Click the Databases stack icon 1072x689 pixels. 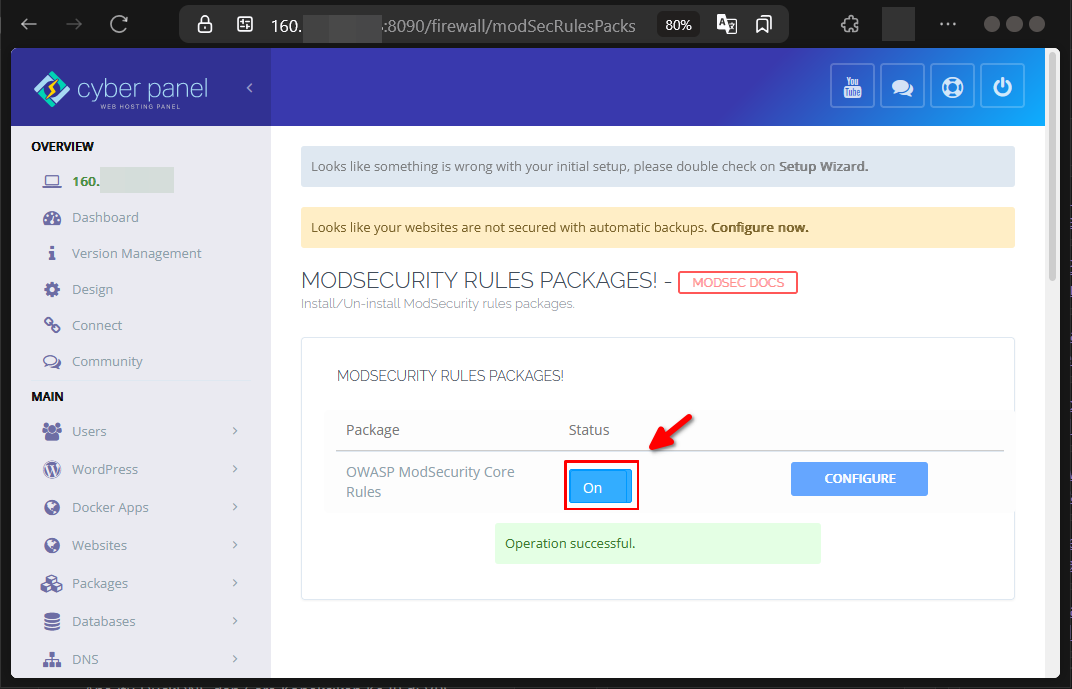(52, 621)
